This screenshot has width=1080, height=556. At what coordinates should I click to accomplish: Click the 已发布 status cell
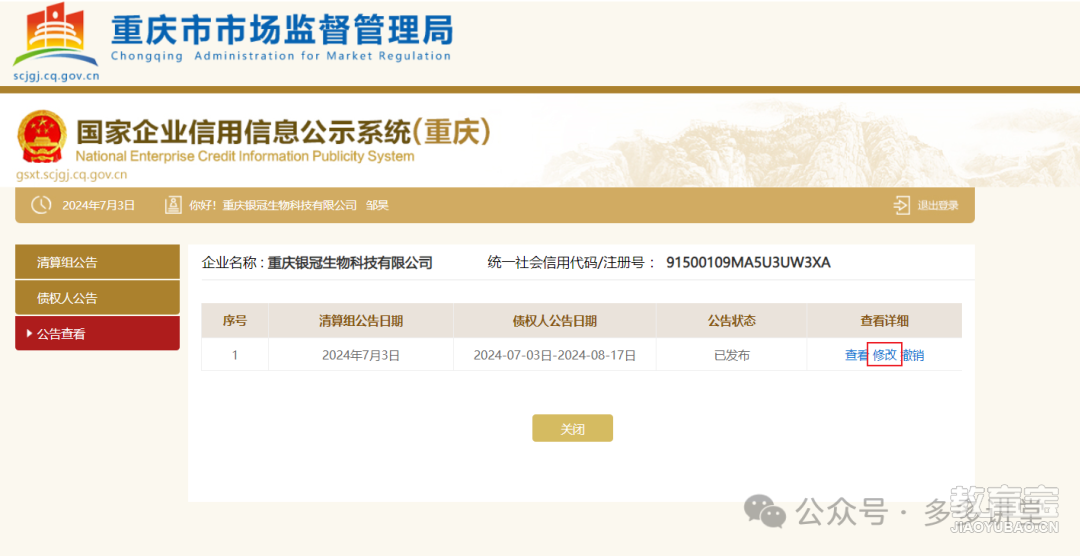(731, 355)
